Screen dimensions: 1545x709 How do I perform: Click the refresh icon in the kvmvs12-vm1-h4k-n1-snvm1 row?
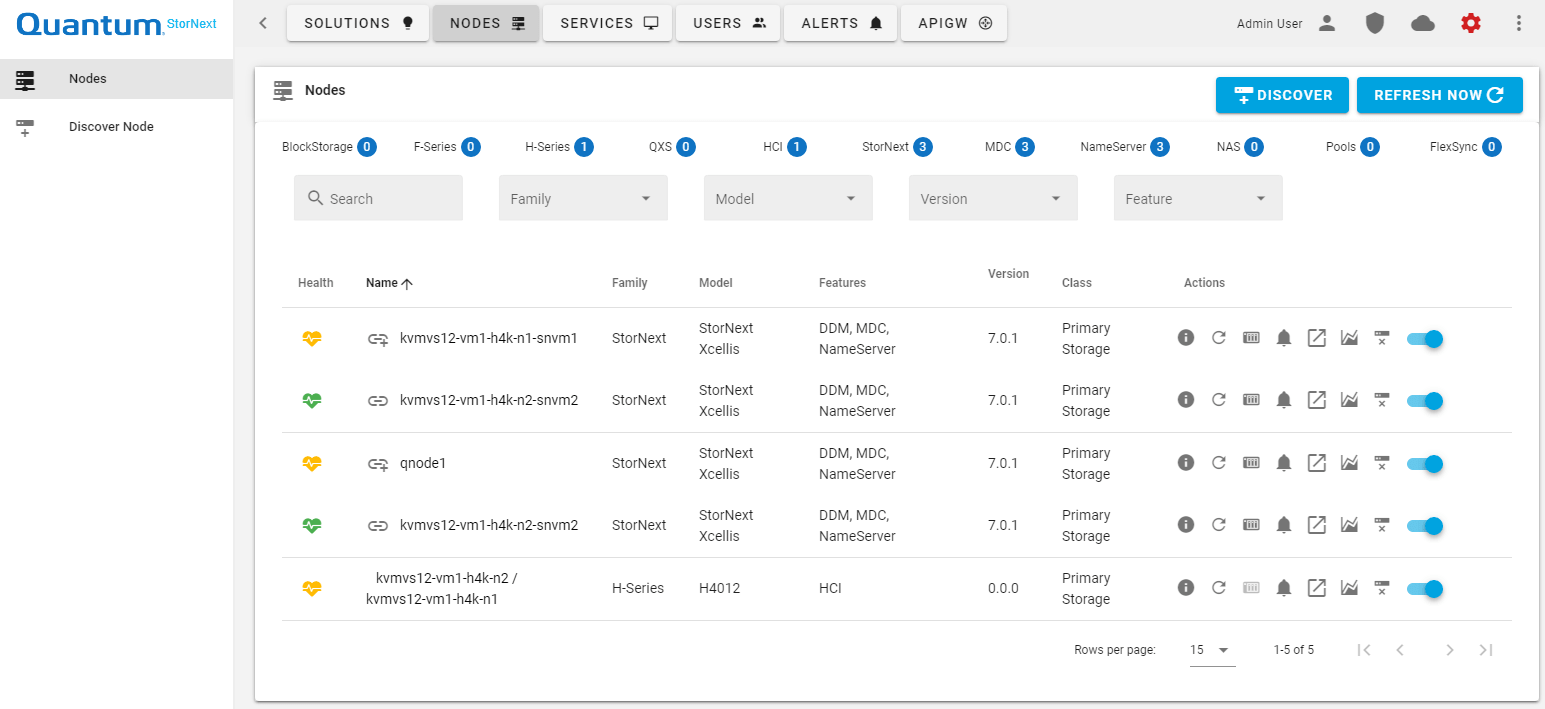tap(1218, 338)
